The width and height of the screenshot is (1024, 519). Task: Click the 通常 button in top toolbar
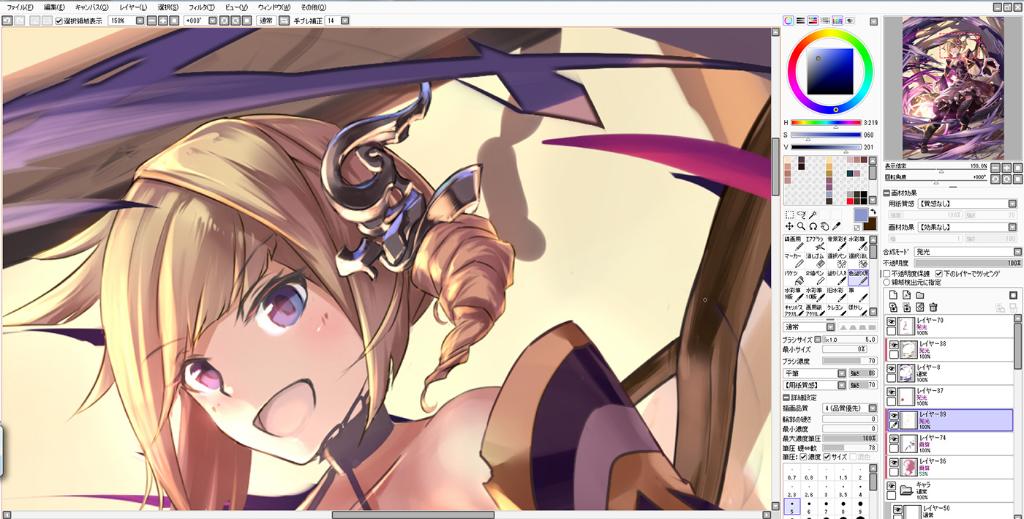coord(265,21)
